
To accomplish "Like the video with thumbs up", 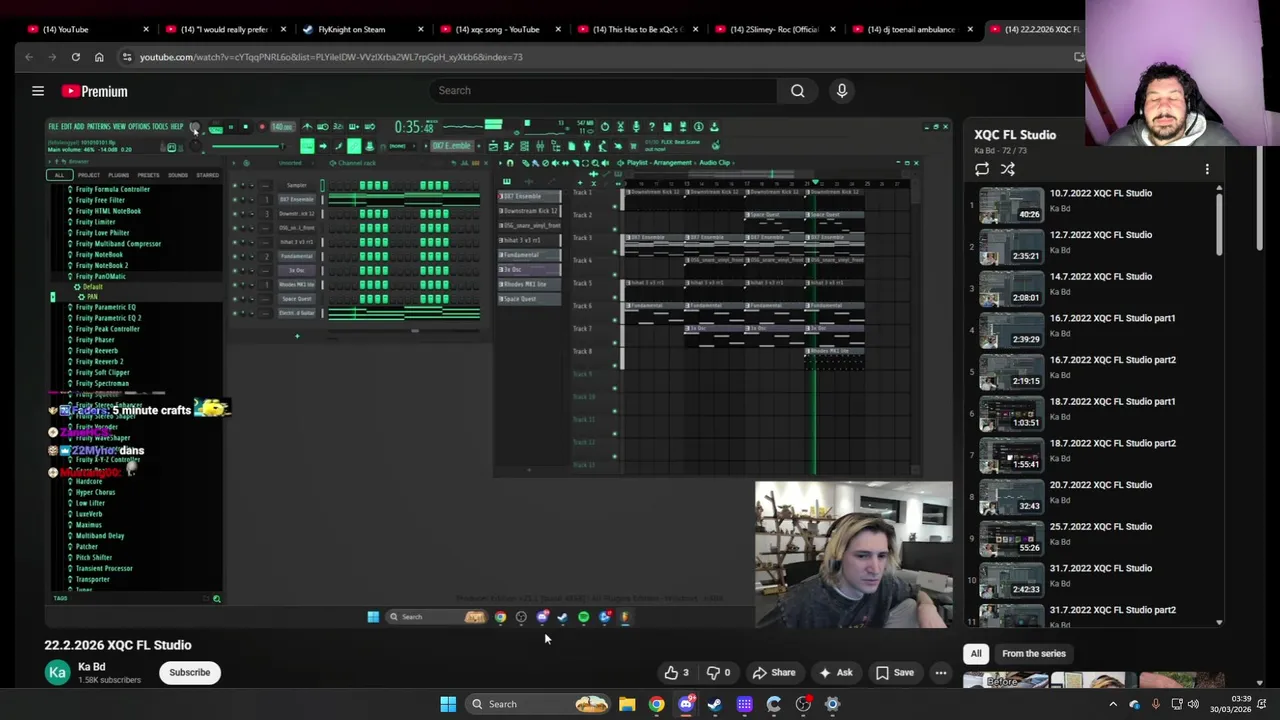I will click(677, 673).
